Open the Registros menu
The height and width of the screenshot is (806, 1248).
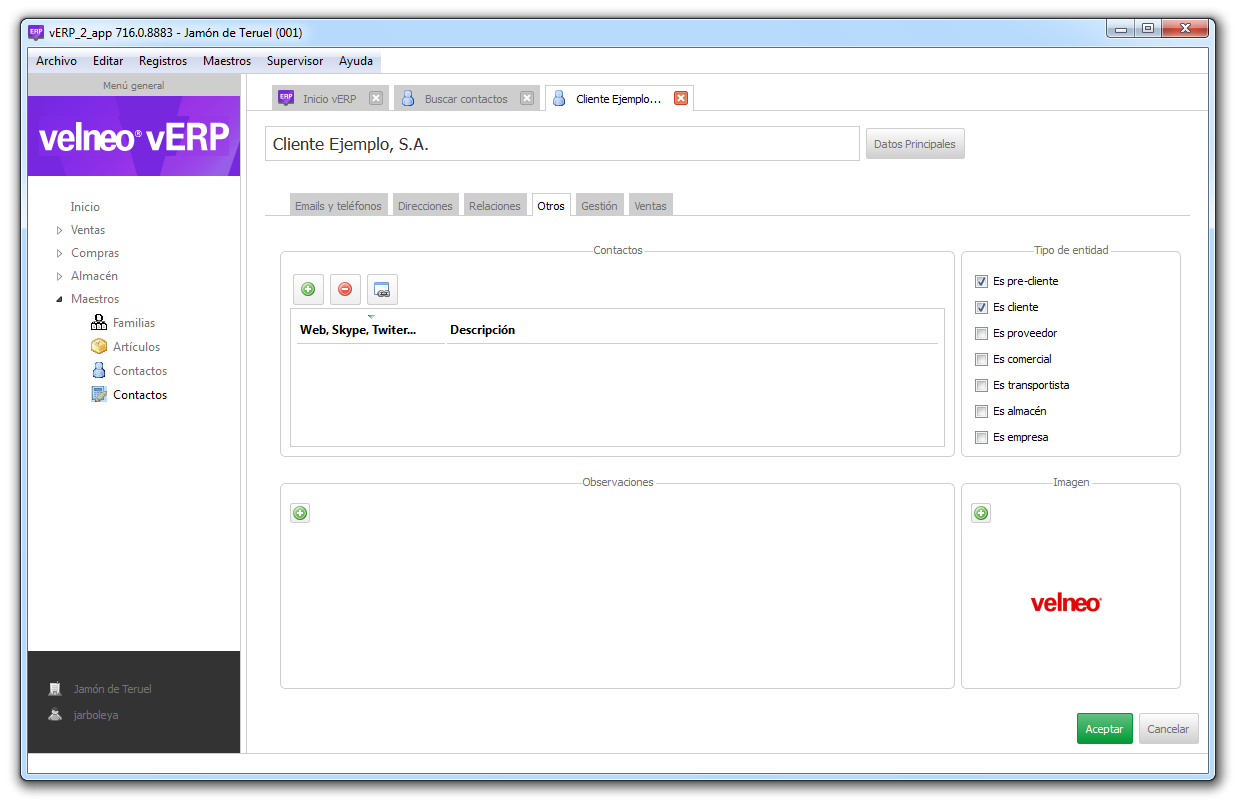pyautogui.click(x=163, y=61)
